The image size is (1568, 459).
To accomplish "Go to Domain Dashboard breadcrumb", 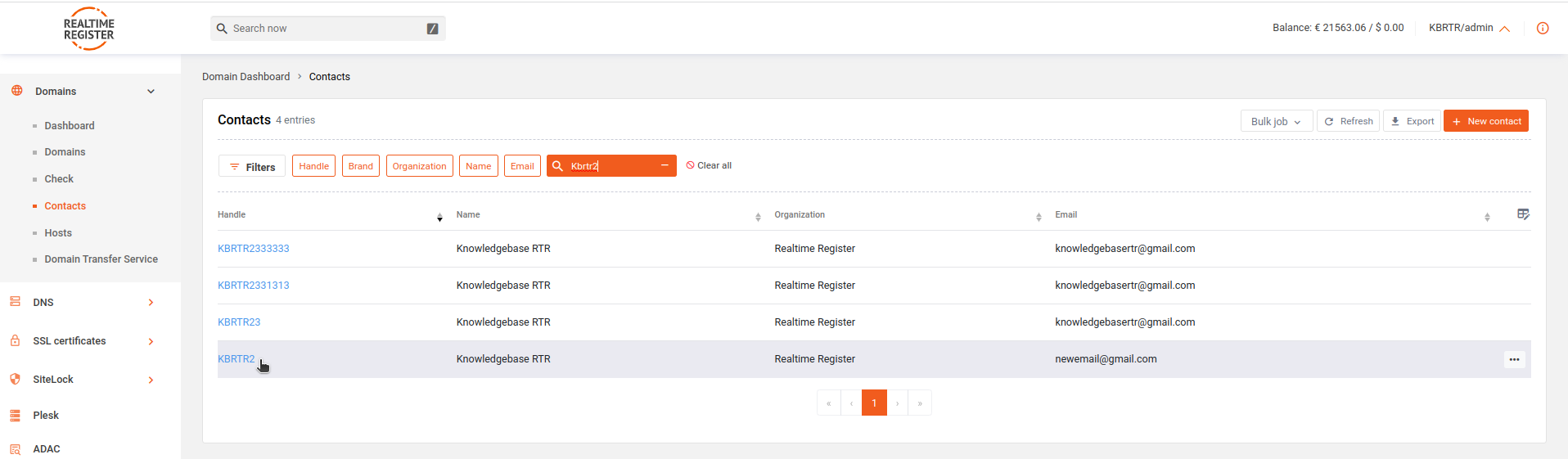I will (246, 77).
